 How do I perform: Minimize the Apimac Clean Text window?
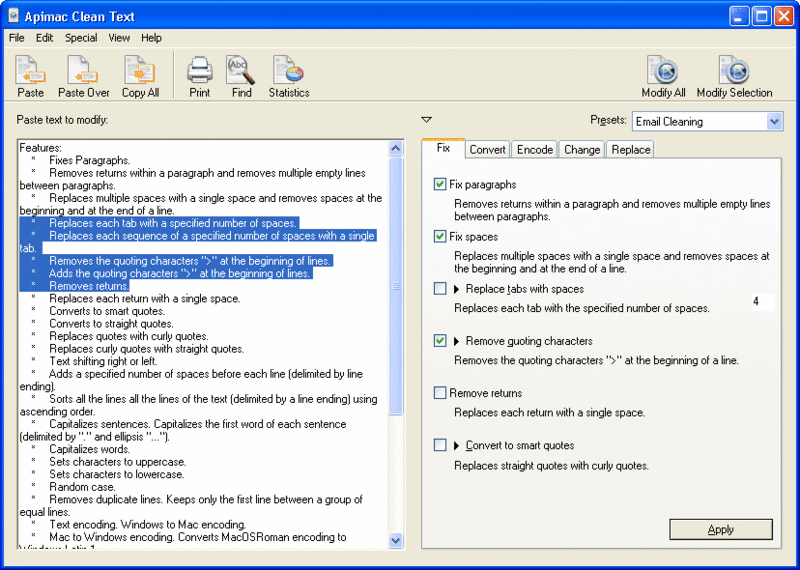[738, 16]
